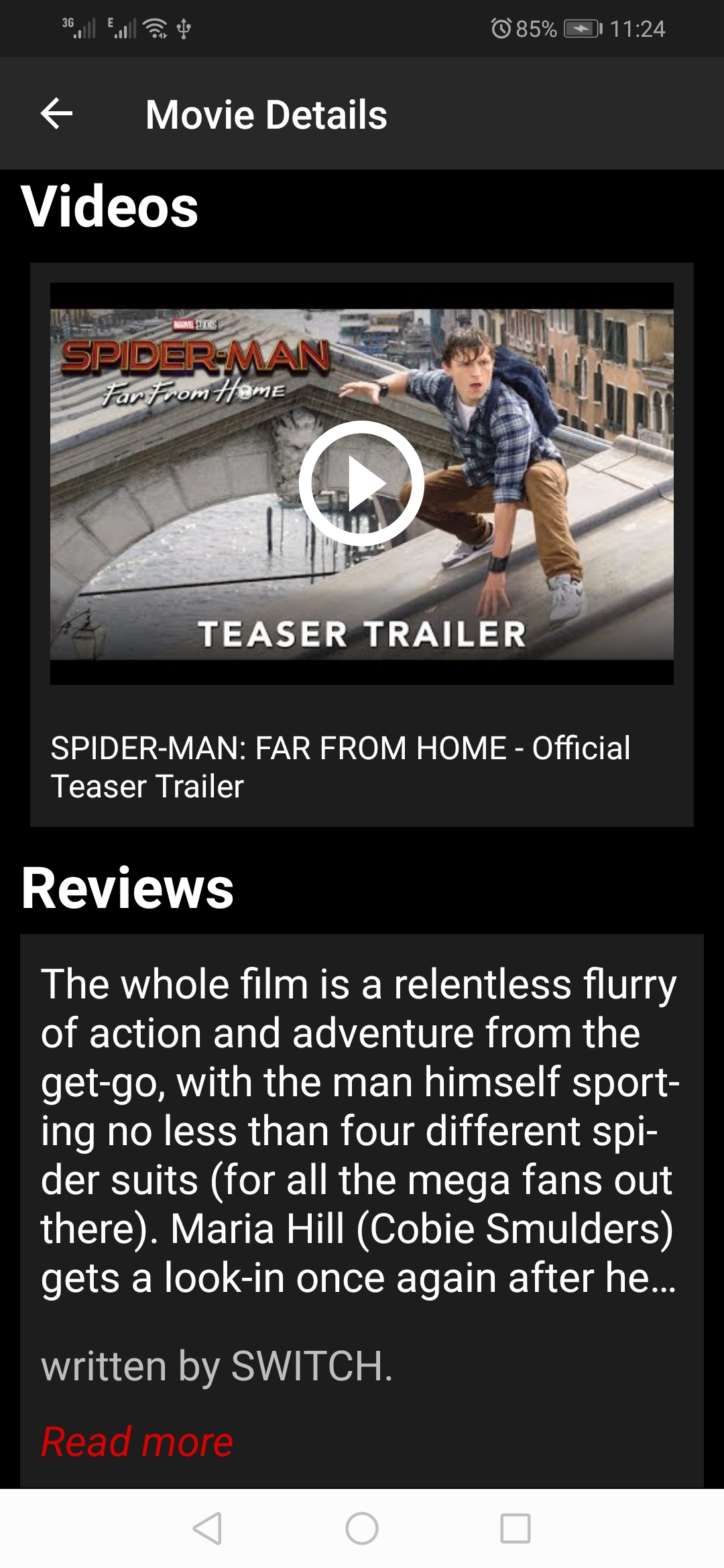Tap the 'TEASER TRAILER' caption on thumbnail
This screenshot has width=724, height=1568.
(362, 634)
